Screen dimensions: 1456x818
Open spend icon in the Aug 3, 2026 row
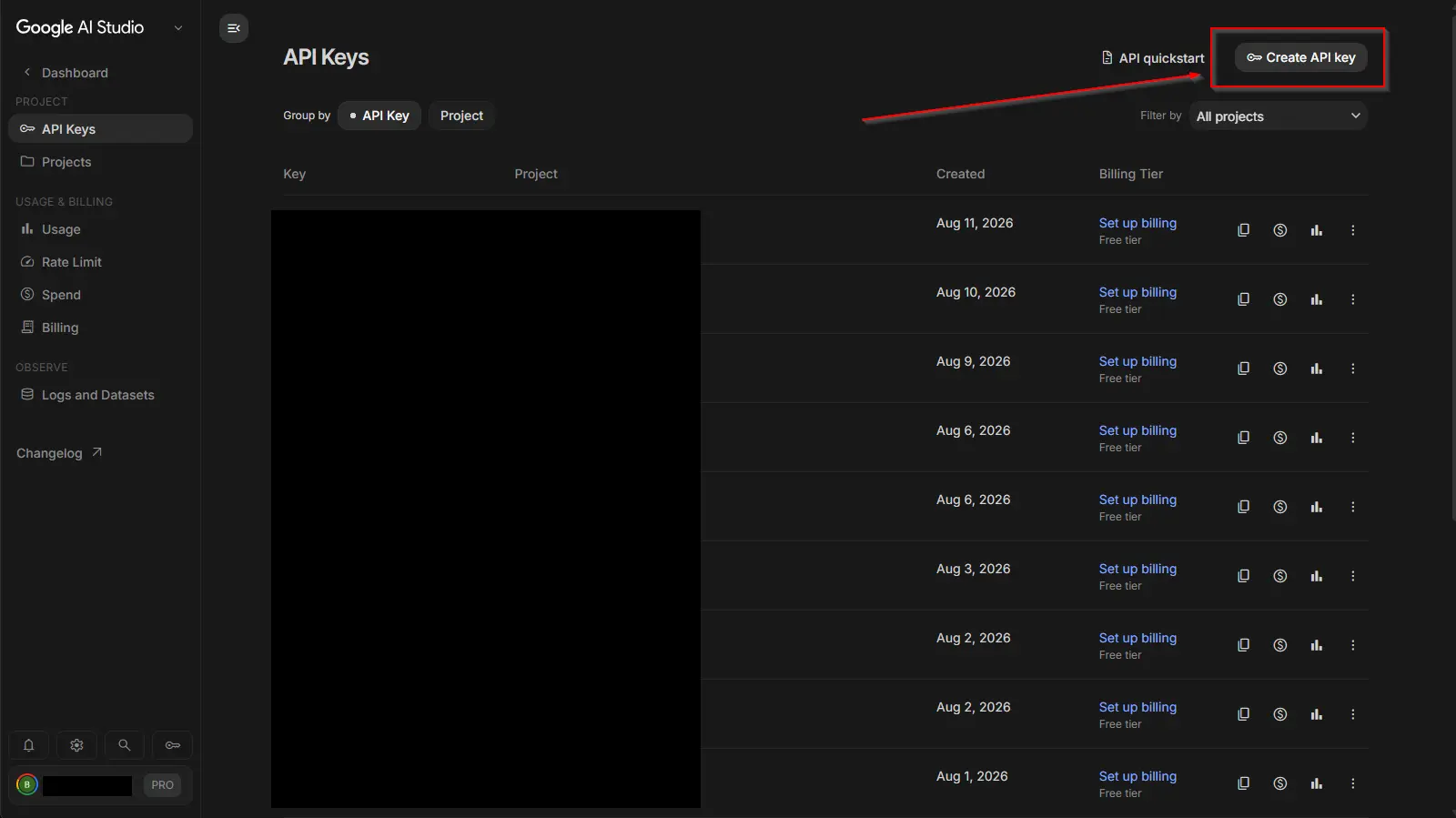click(1279, 576)
